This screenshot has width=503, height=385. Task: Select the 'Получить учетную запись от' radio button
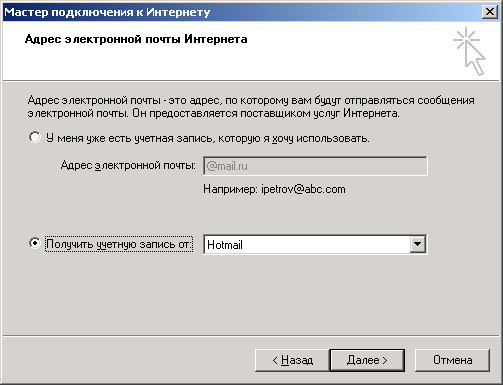coord(35,243)
